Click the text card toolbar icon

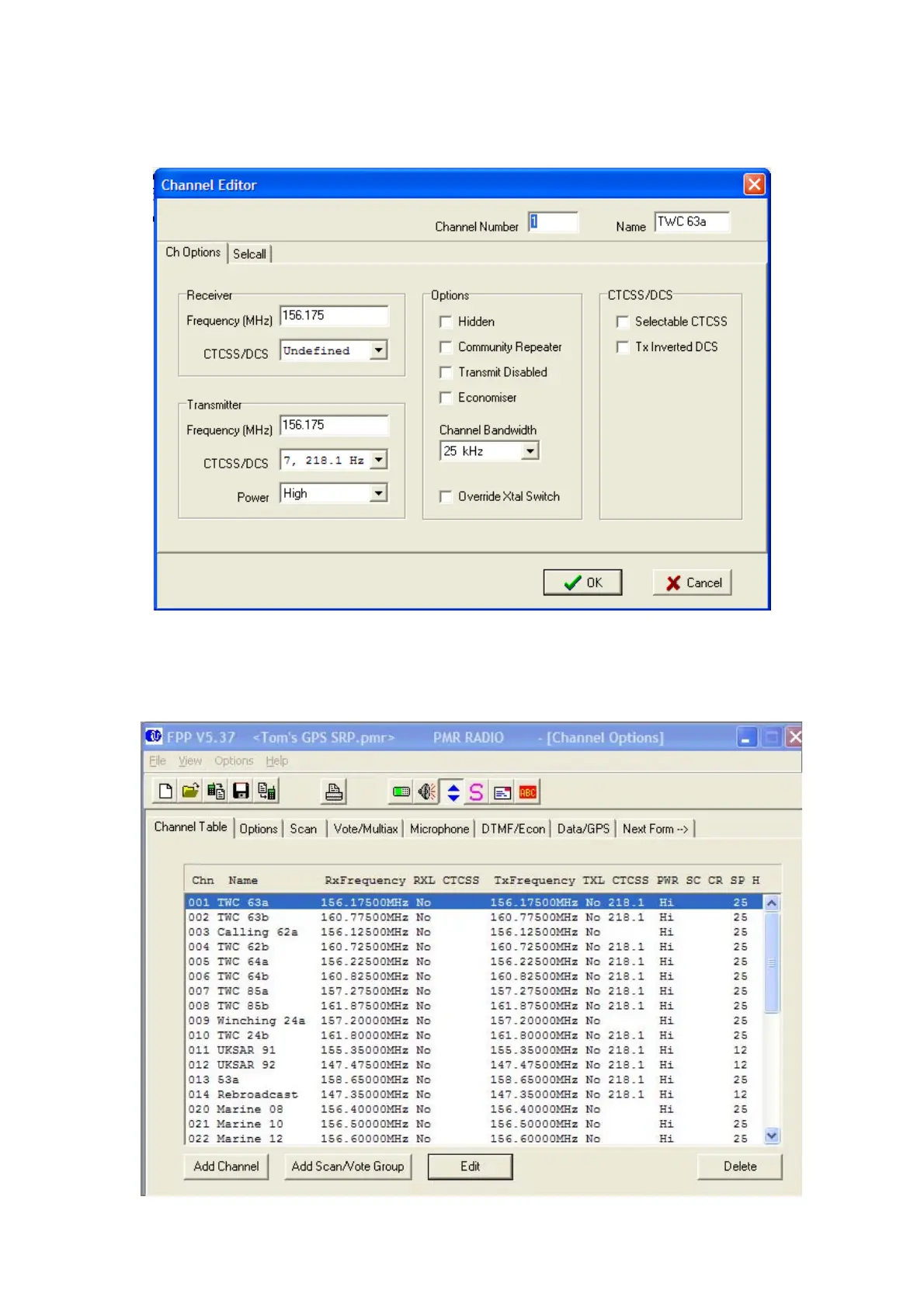[502, 791]
